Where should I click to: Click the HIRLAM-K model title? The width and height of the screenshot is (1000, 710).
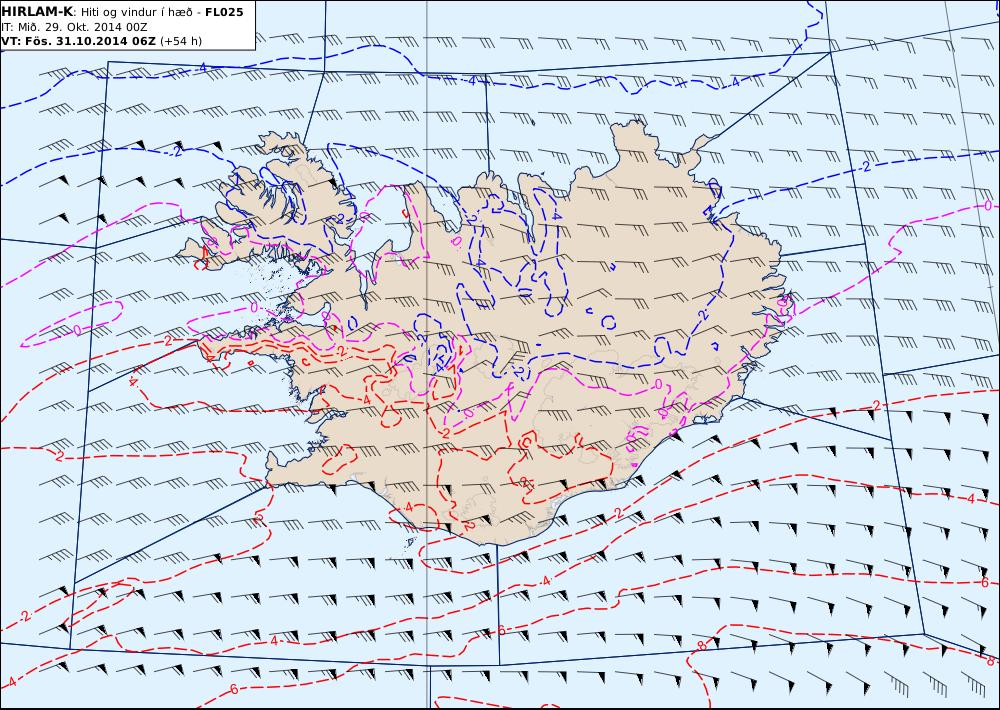point(38,12)
